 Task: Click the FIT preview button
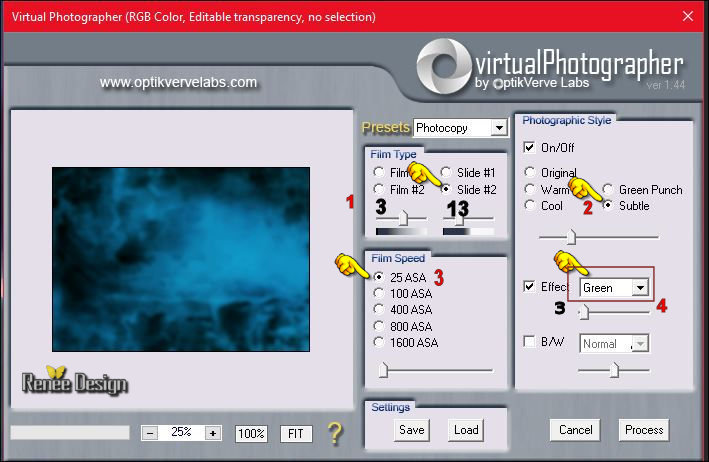coord(296,434)
